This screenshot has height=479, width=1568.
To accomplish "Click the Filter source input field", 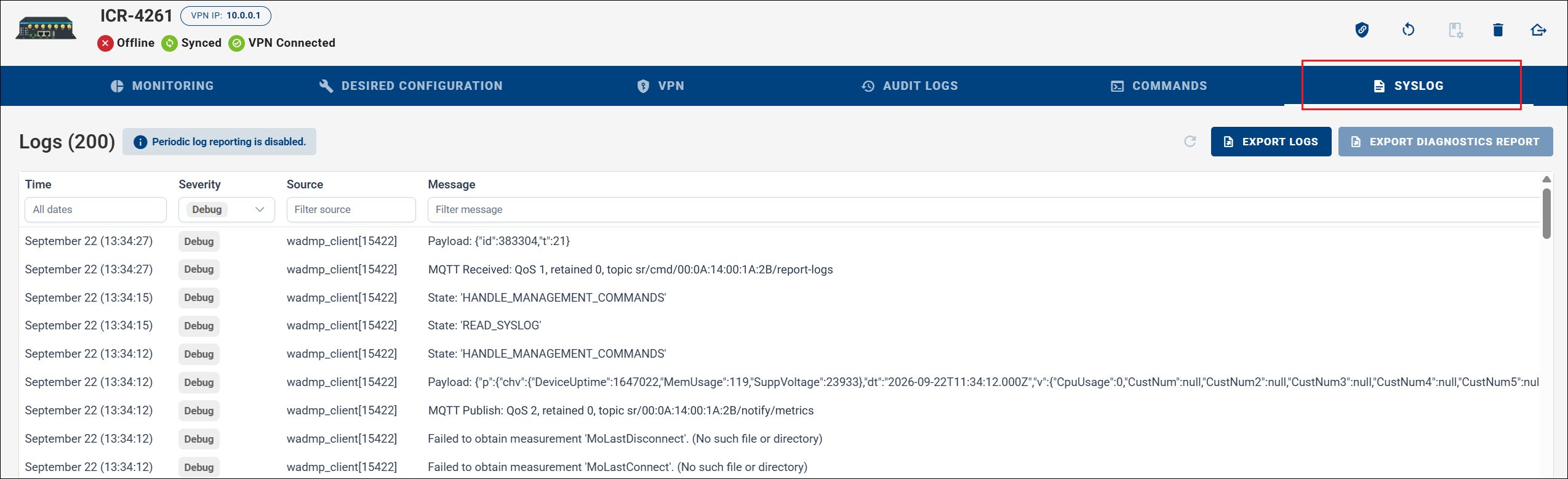I will coord(351,209).
